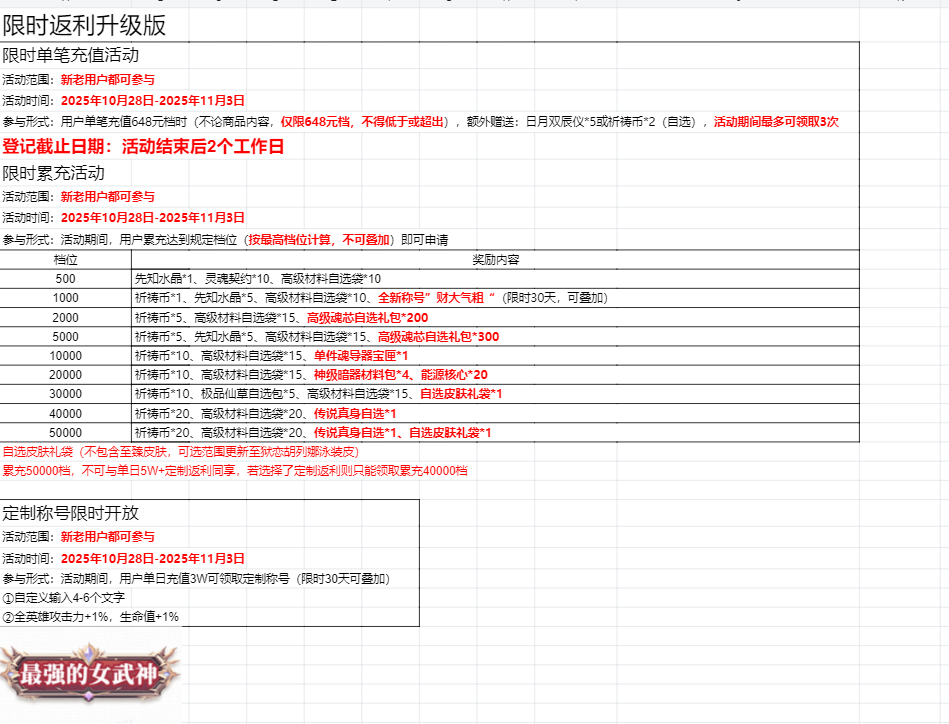Select the 1000 tier cell
This screenshot has width=949, height=724.
pyautogui.click(x=66, y=298)
